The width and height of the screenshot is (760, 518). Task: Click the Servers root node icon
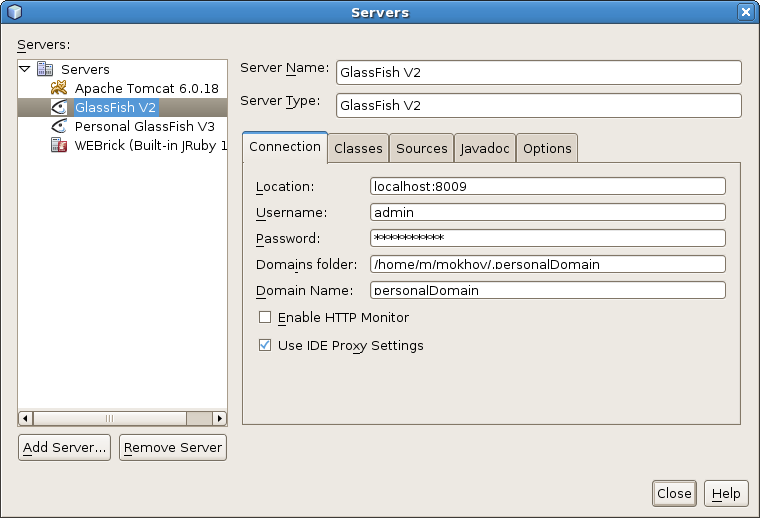point(45,70)
